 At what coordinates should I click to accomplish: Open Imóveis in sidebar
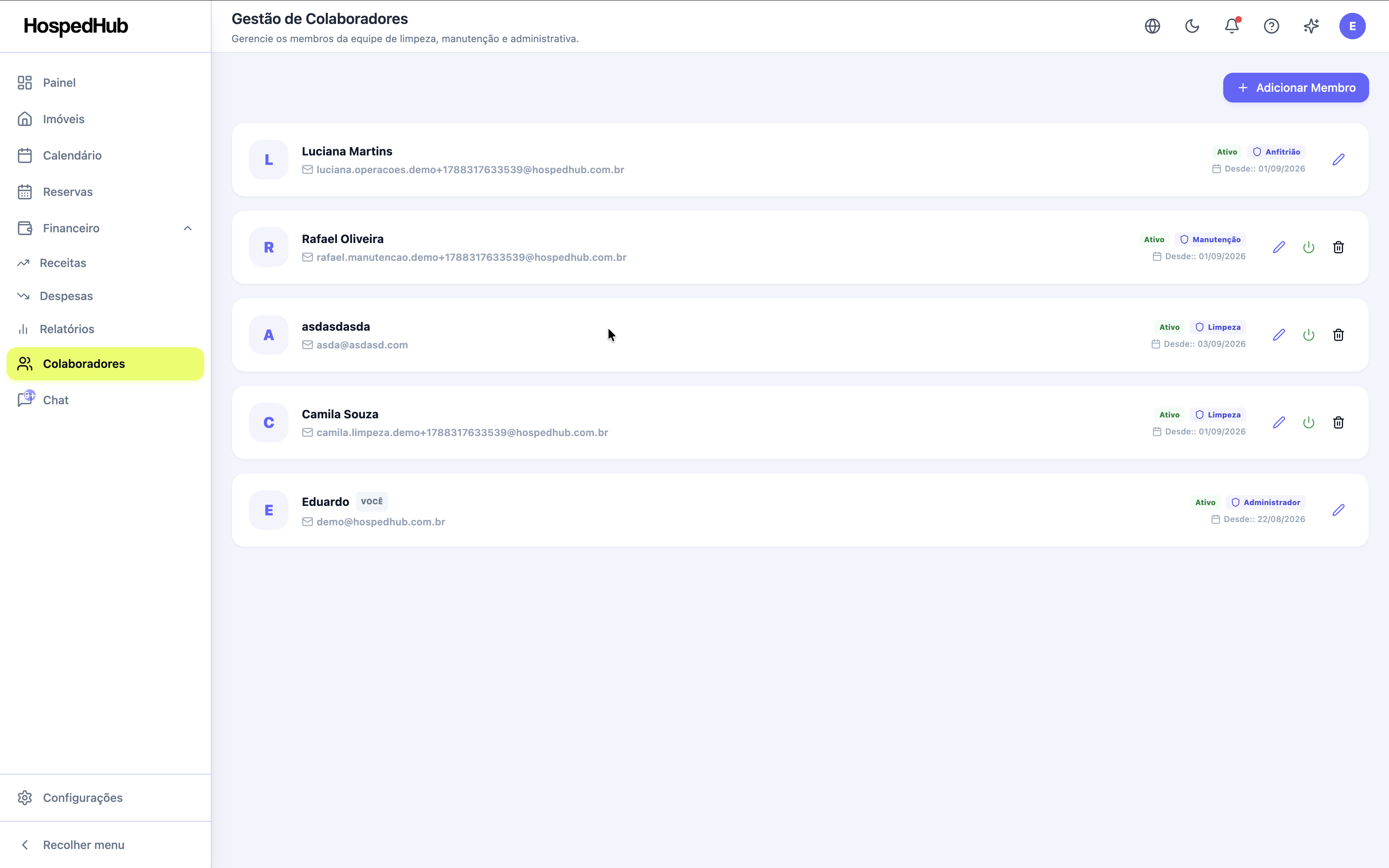click(105, 119)
